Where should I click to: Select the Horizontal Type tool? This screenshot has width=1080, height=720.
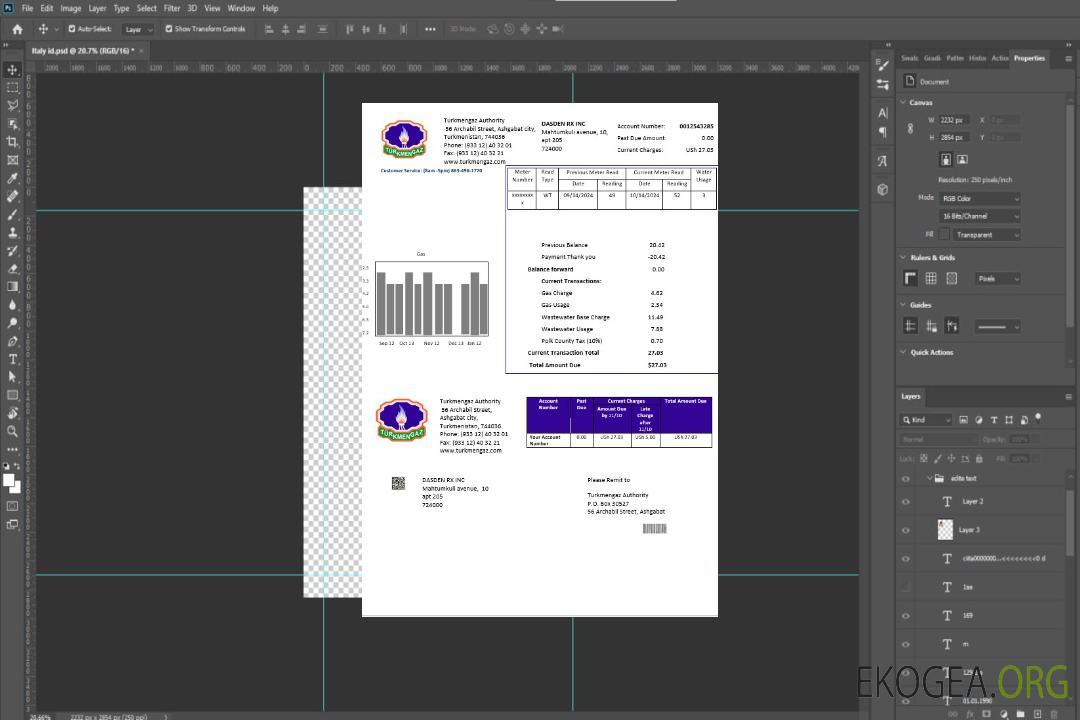[12, 358]
